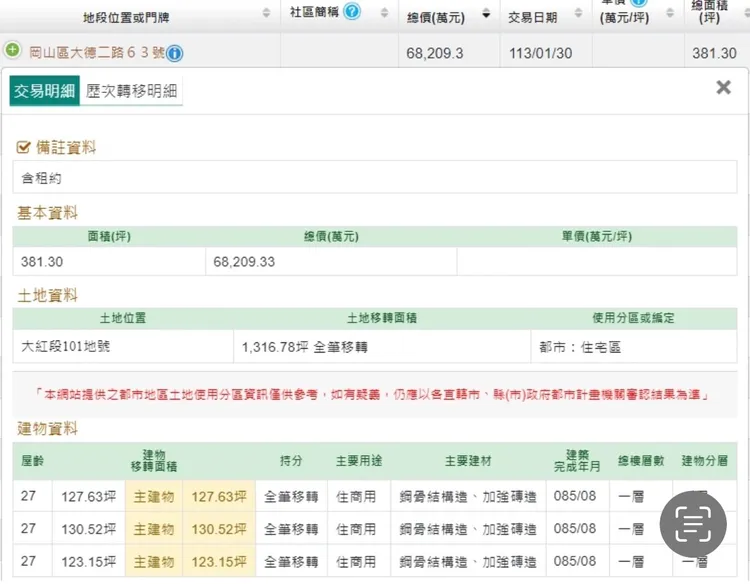Toggle the 備註資料 checkbox

[x=23, y=147]
